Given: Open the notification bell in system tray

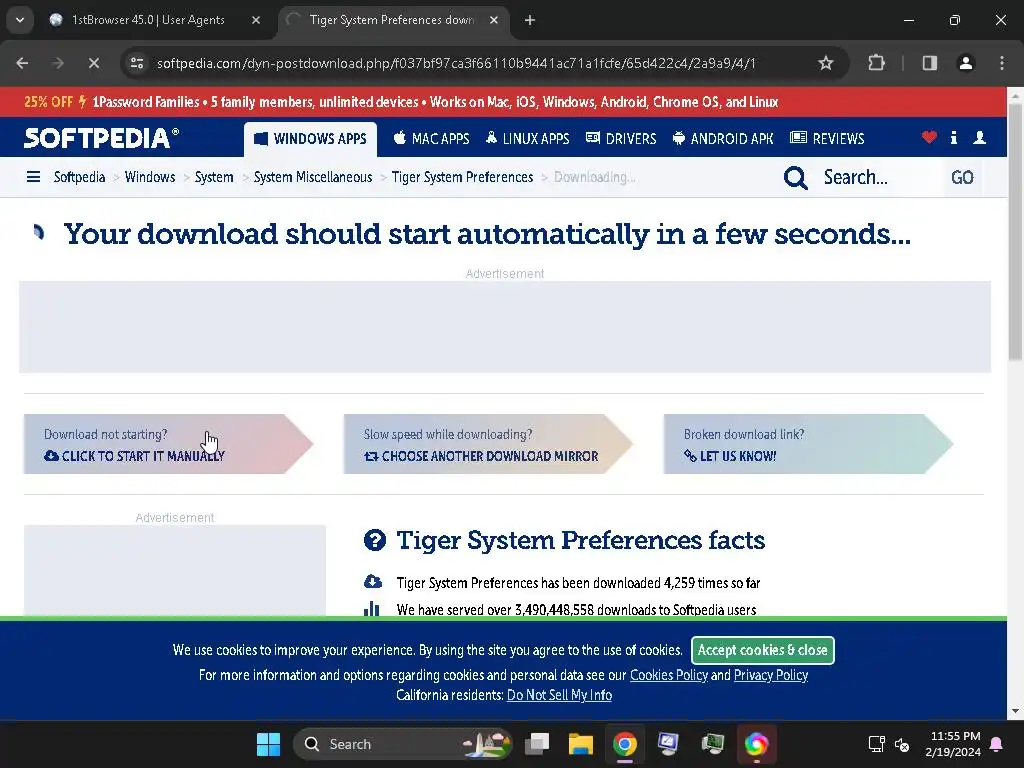Looking at the screenshot, I should (x=997, y=744).
